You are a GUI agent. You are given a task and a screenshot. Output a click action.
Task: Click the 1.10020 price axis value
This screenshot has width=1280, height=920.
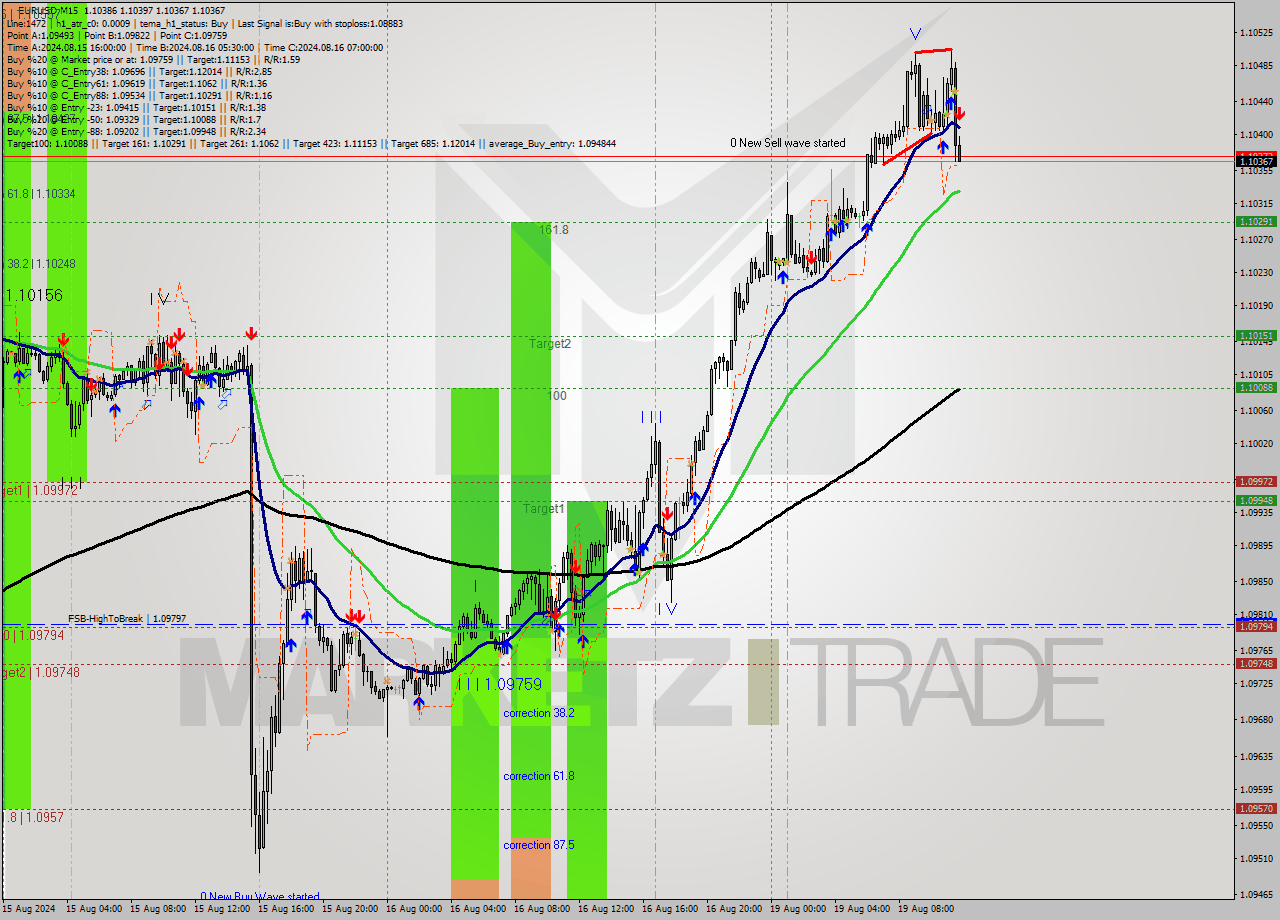click(x=1256, y=443)
